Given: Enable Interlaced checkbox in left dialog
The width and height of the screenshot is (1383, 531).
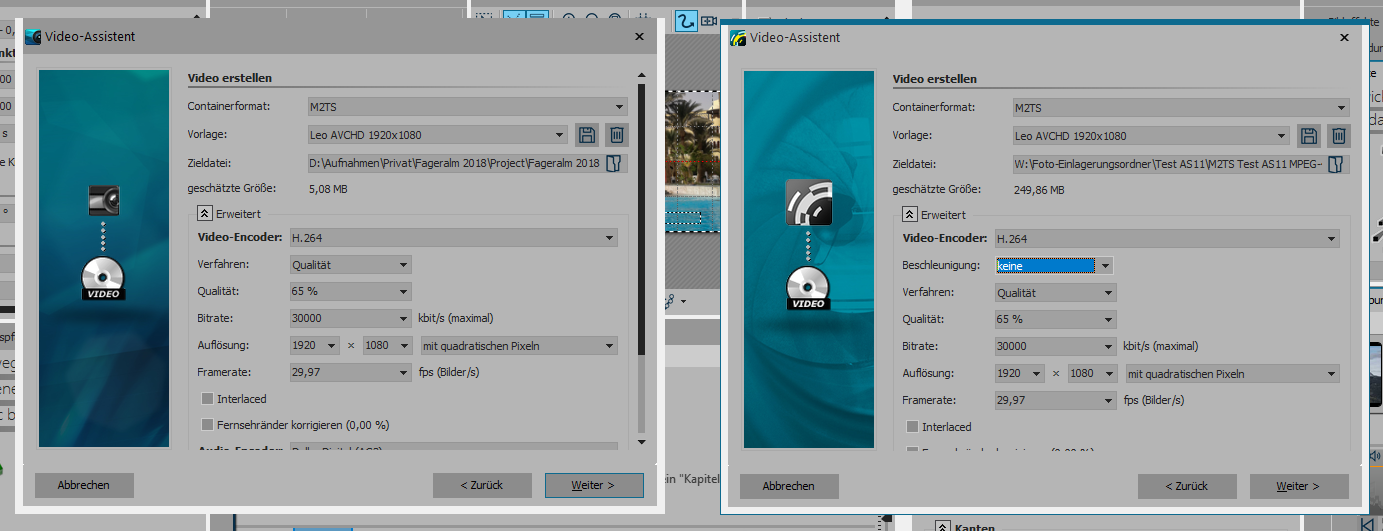Looking at the screenshot, I should (x=208, y=399).
